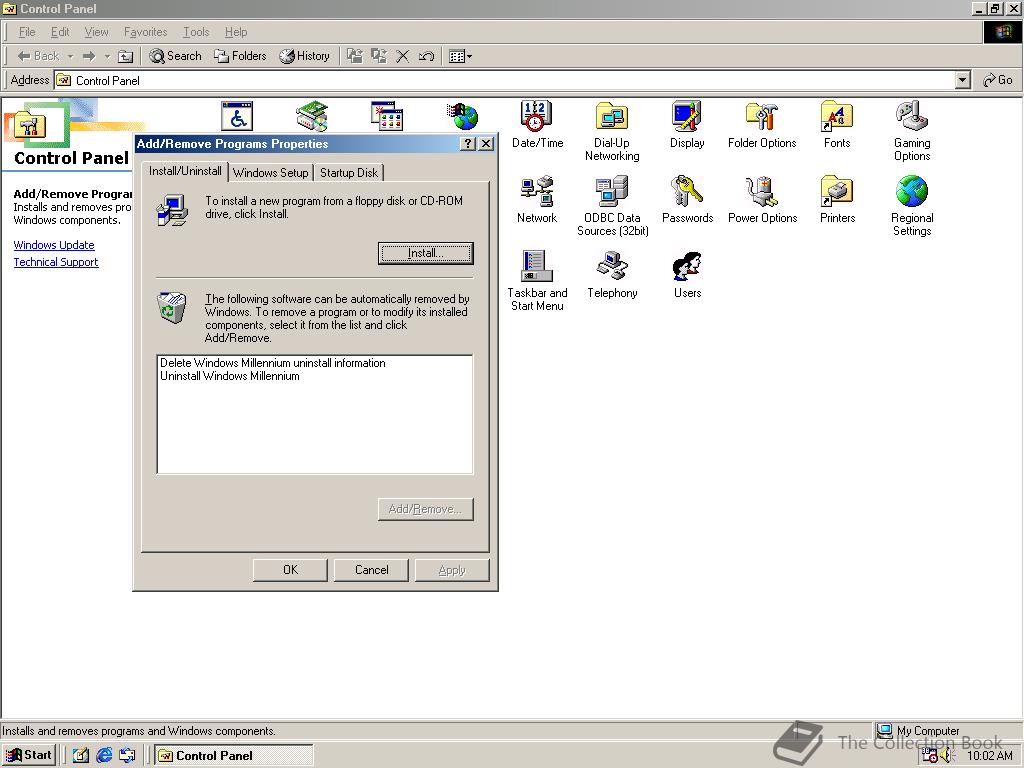This screenshot has width=1024, height=768.
Task: Click the Control Panel taskbar button
Action: [234, 756]
